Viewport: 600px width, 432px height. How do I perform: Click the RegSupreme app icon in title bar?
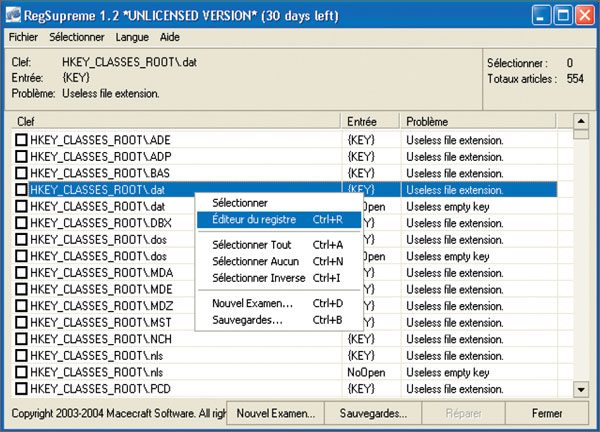pyautogui.click(x=14, y=15)
